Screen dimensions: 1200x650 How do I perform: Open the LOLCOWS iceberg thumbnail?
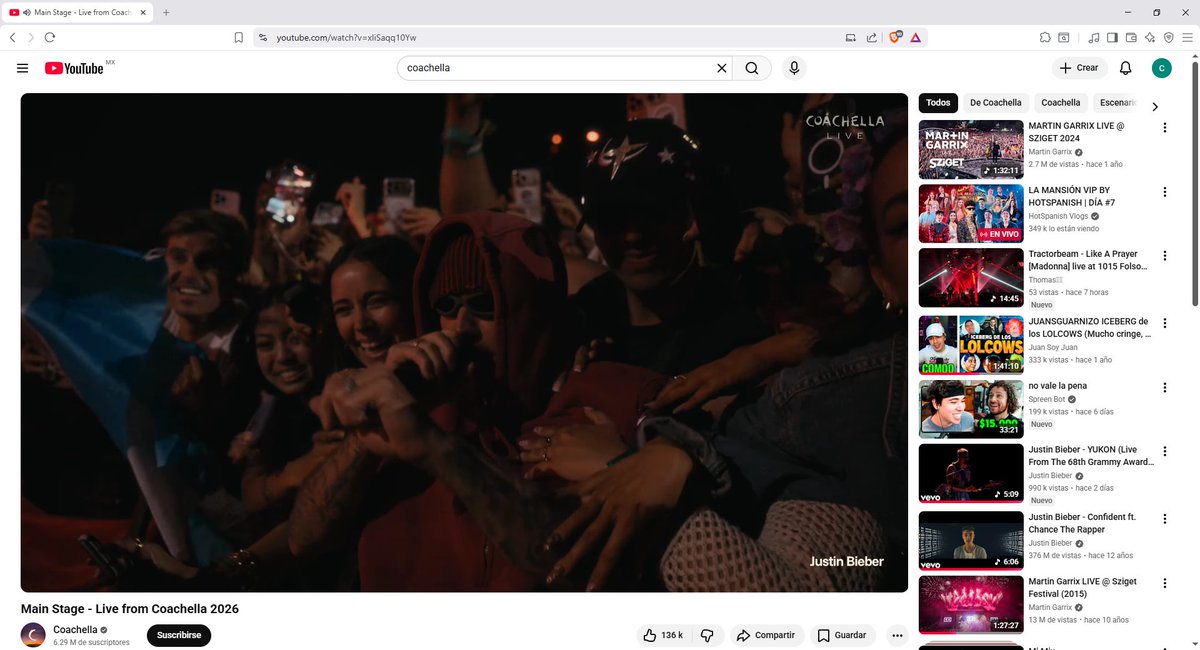[x=971, y=345]
